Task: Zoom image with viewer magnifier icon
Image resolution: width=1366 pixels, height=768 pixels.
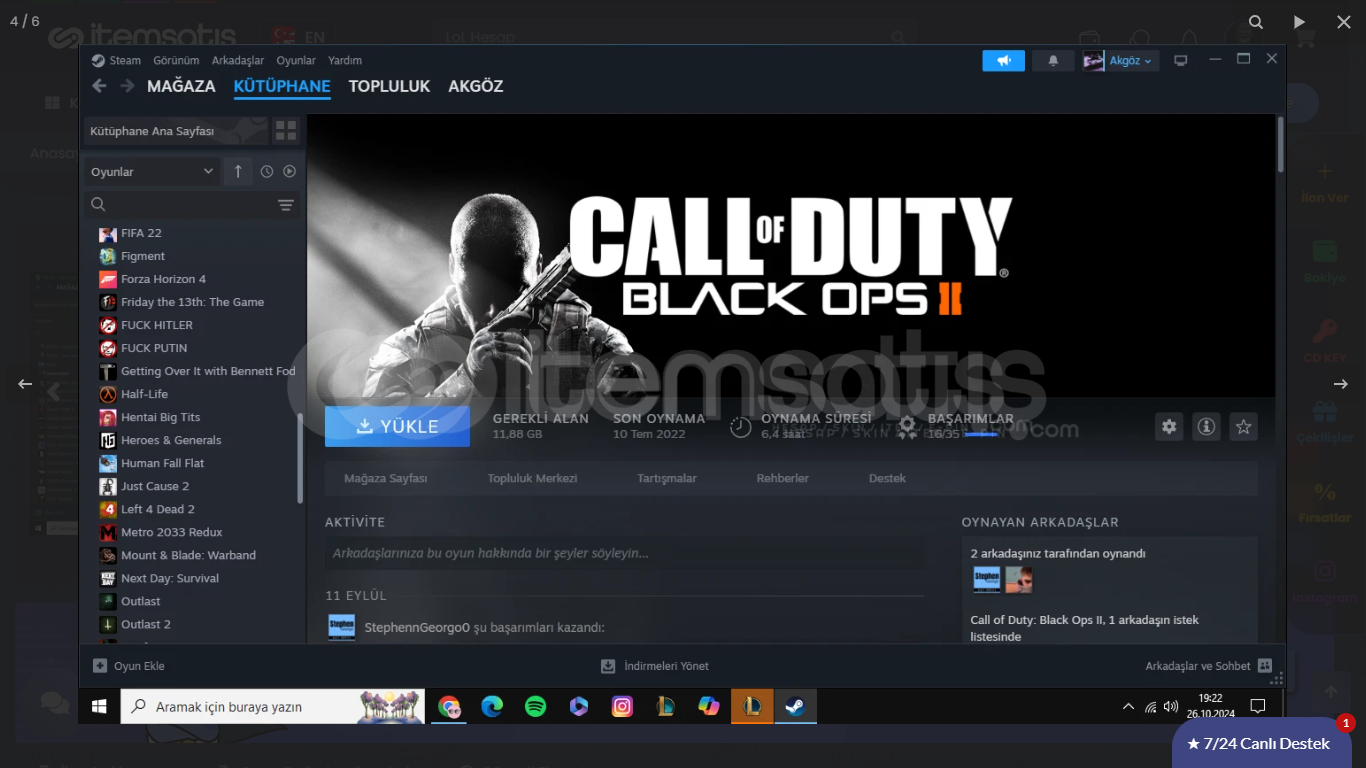Action: (x=1256, y=22)
